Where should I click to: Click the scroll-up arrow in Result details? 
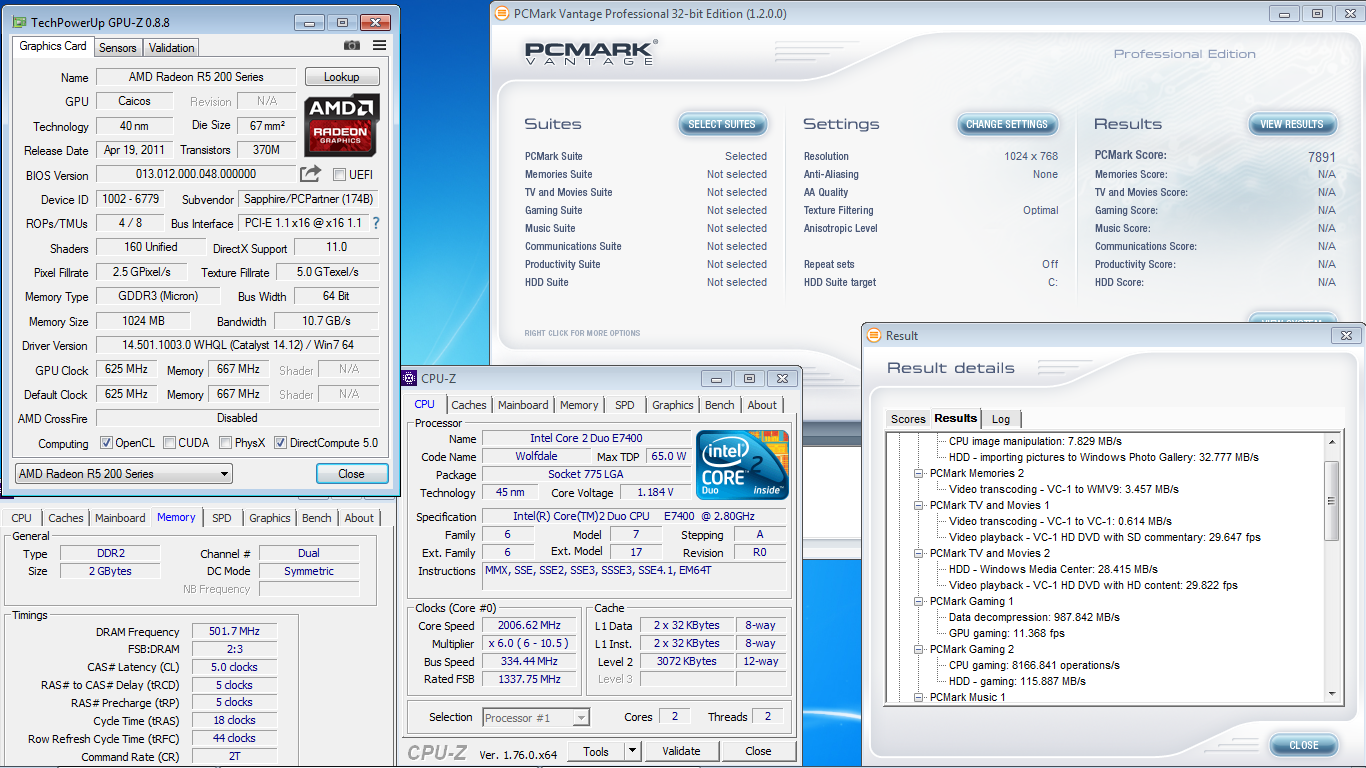tap(1332, 442)
